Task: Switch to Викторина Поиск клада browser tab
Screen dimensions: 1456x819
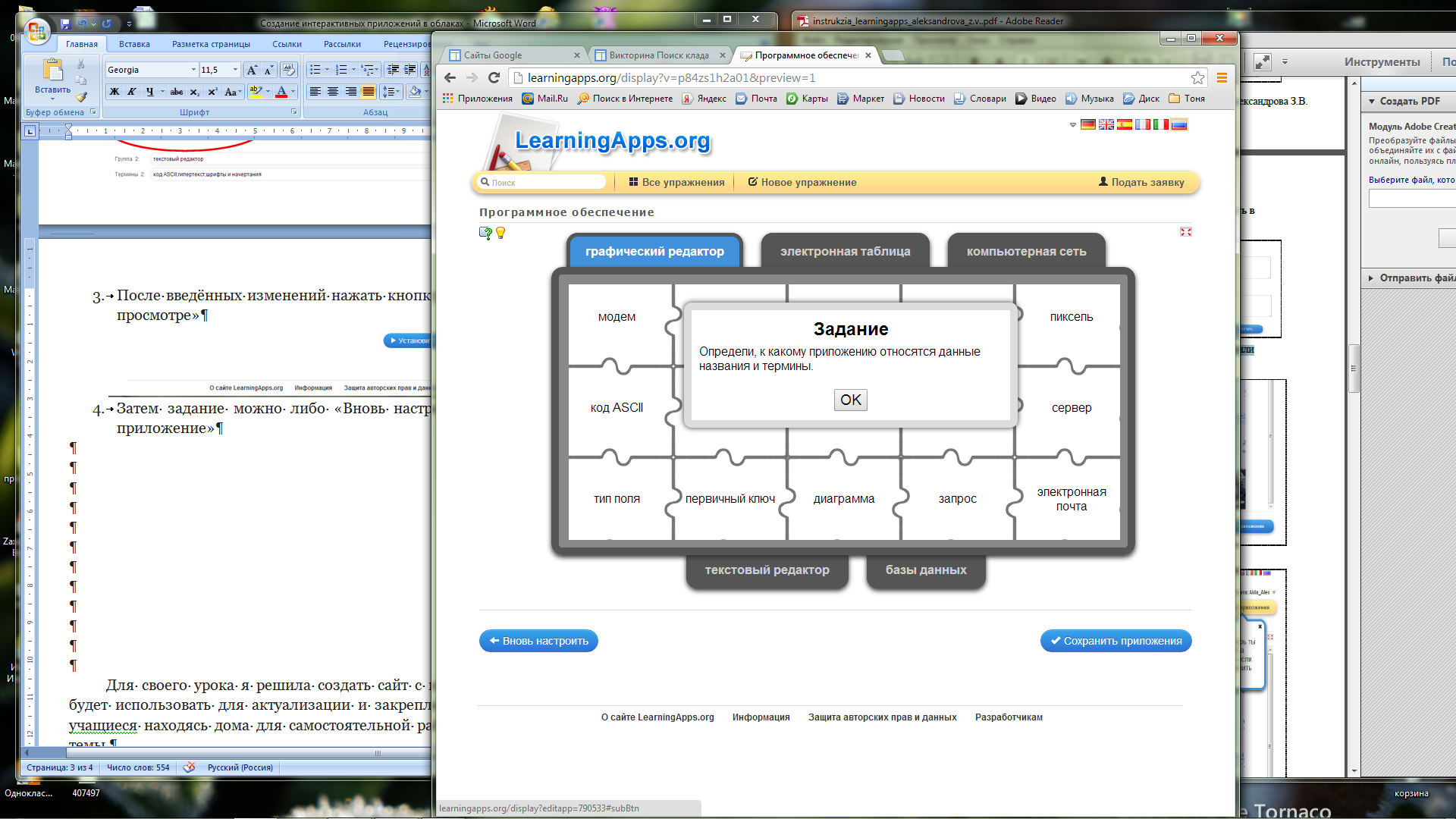Action: point(658,55)
